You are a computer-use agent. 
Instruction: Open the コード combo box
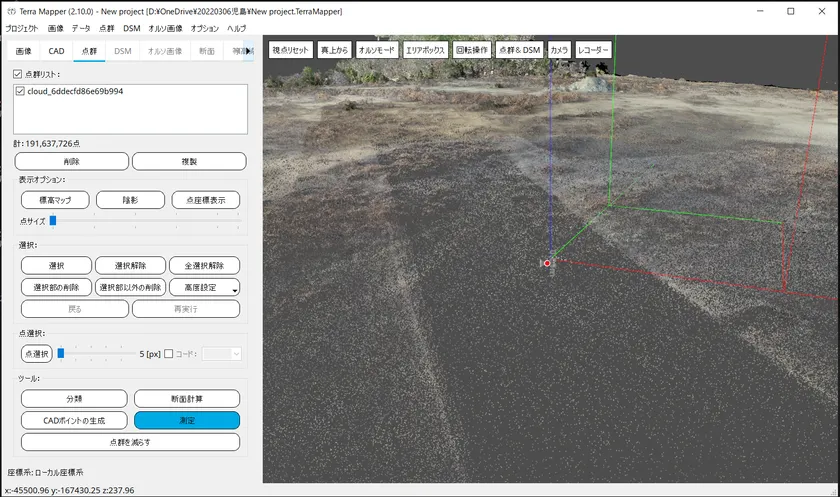tap(222, 353)
